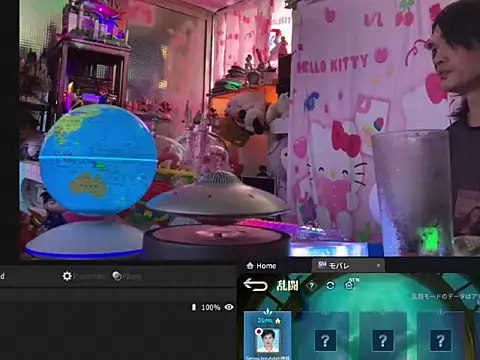480x360 pixels.
Task: Close the モバレ tab
Action: point(378,266)
